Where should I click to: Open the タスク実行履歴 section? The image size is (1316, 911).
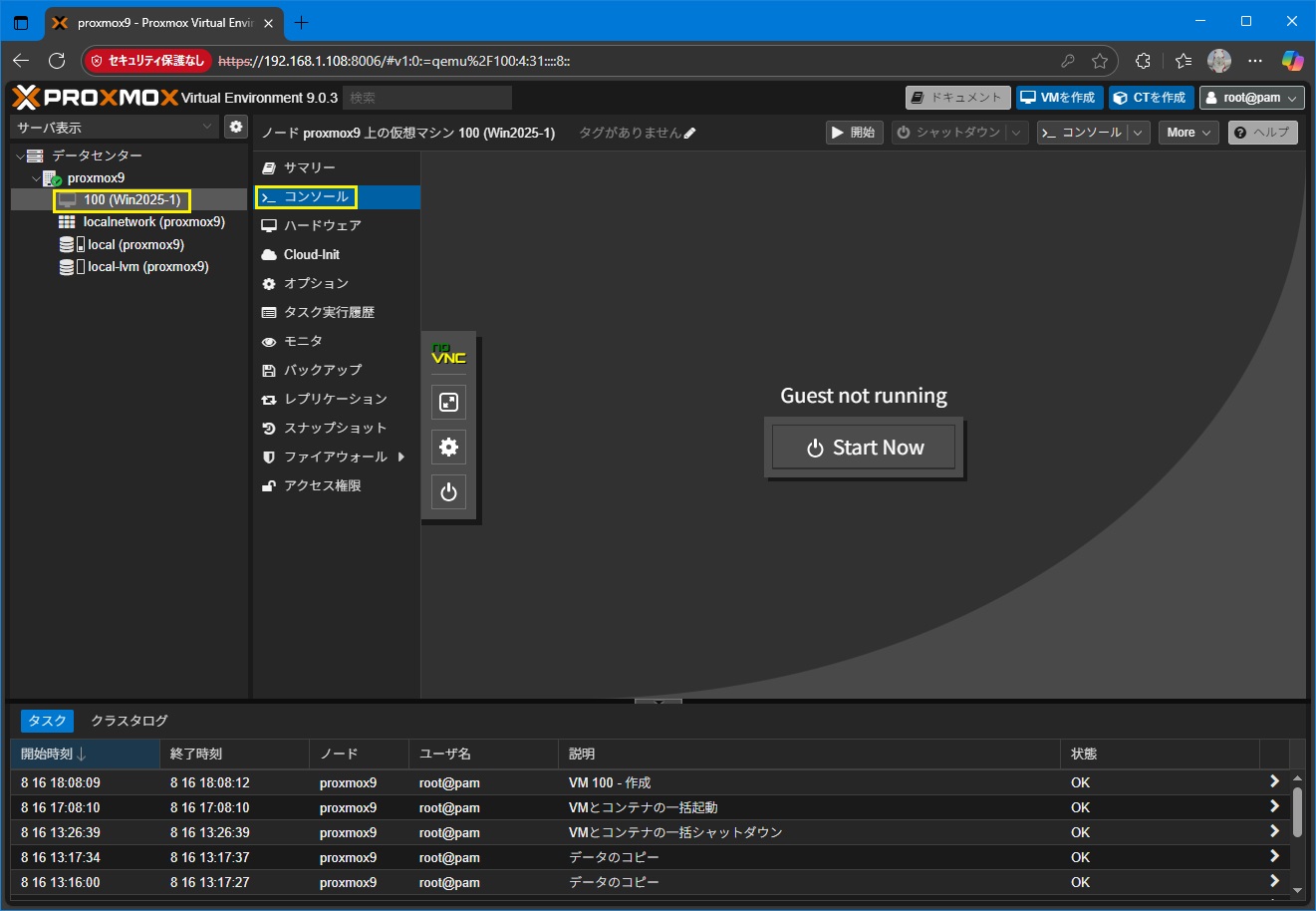(337, 312)
